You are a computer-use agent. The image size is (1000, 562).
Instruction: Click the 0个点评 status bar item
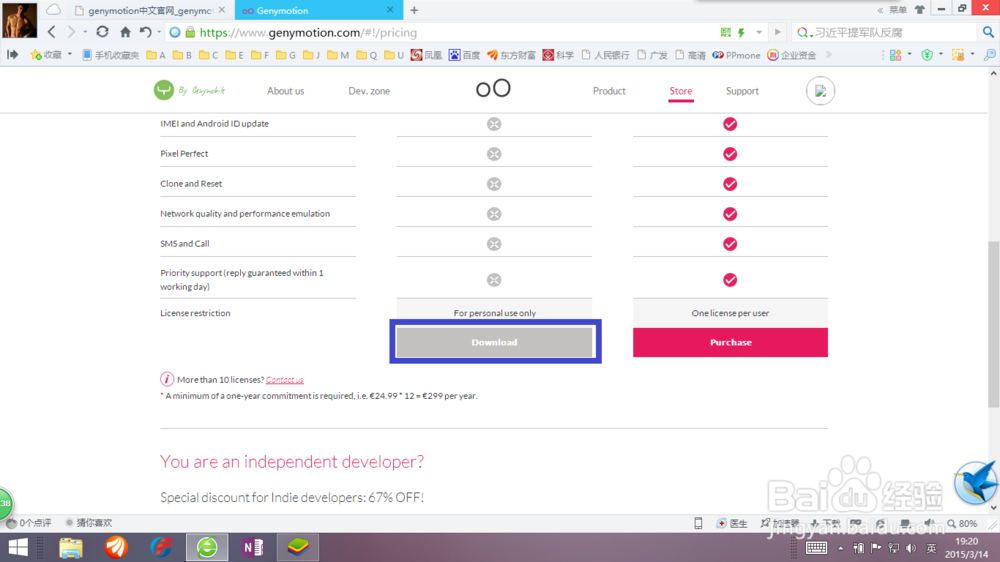[29, 523]
